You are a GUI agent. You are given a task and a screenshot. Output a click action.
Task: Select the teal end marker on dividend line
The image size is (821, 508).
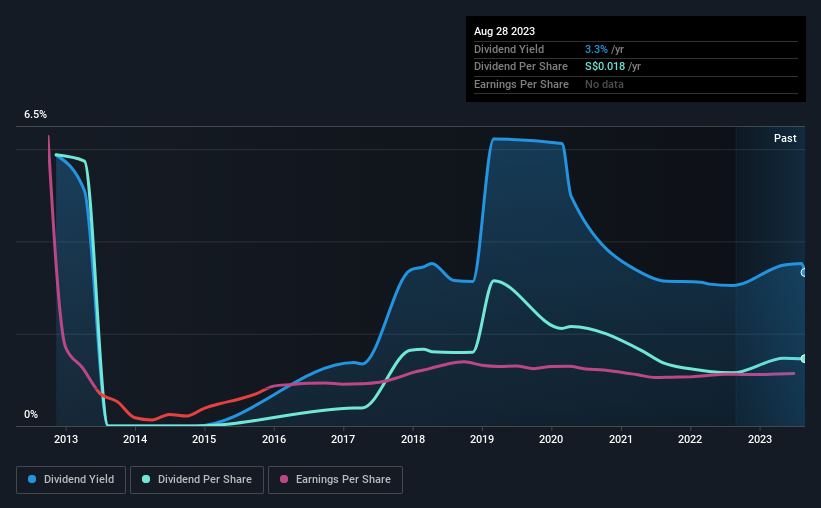pyautogui.click(x=804, y=359)
